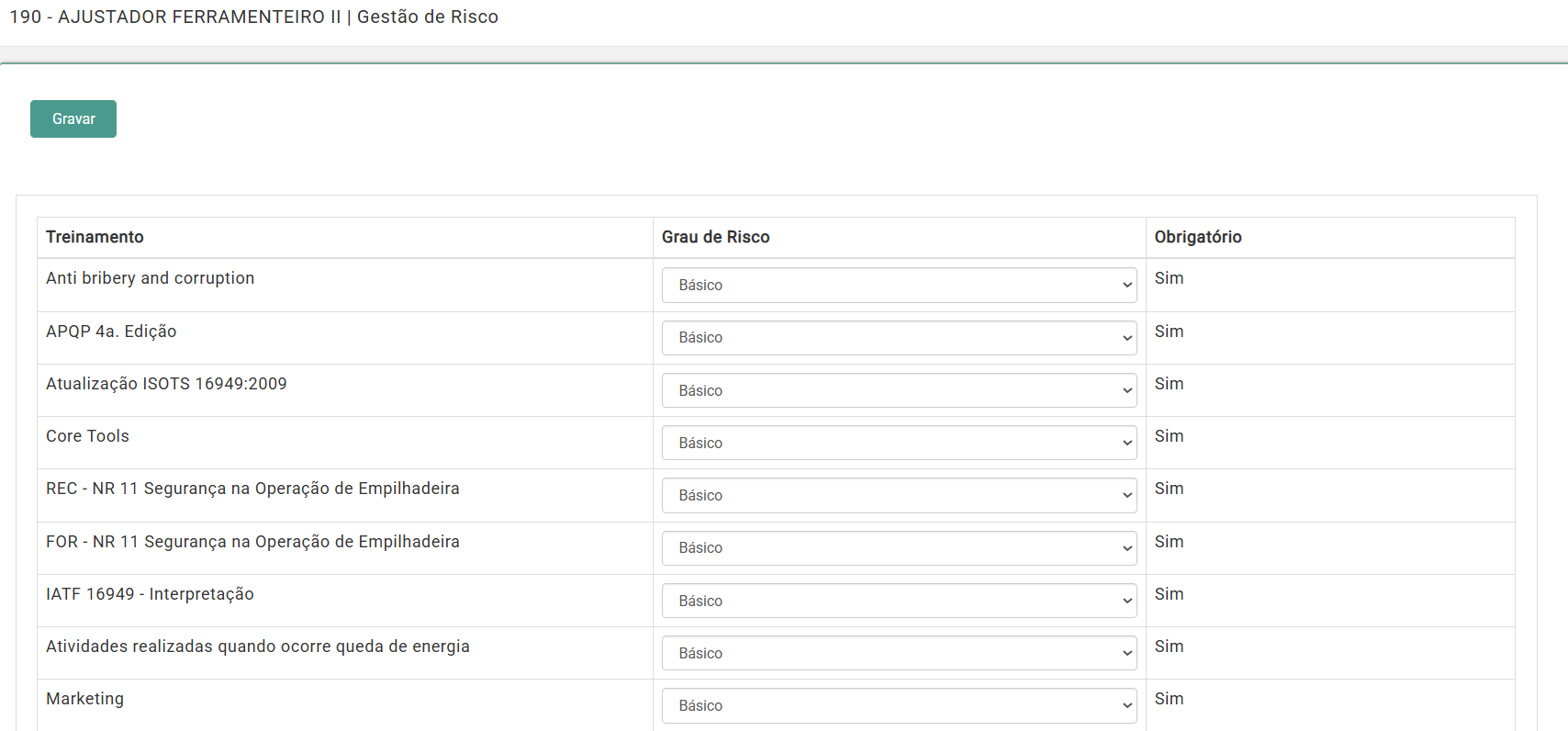Expand risk level for Atualização ISOTS 16949:2009

[x=899, y=390]
